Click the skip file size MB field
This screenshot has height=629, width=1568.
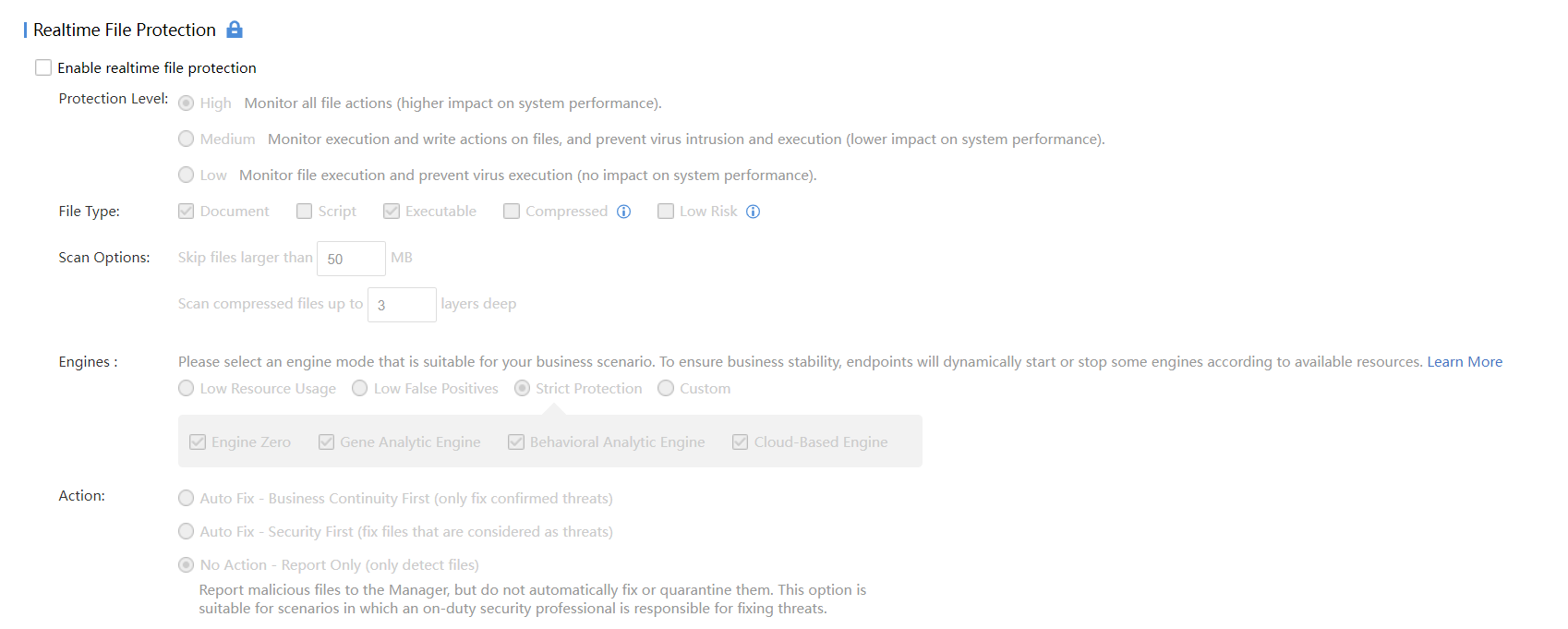[351, 259]
